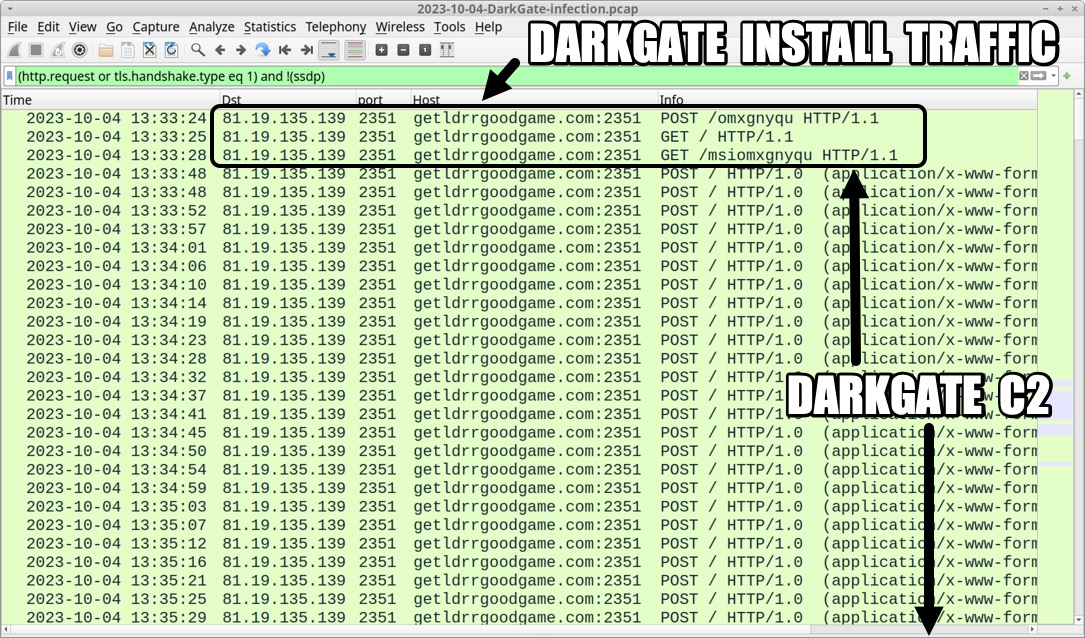
Task: Sort by the Info column header
Action: (x=847, y=100)
